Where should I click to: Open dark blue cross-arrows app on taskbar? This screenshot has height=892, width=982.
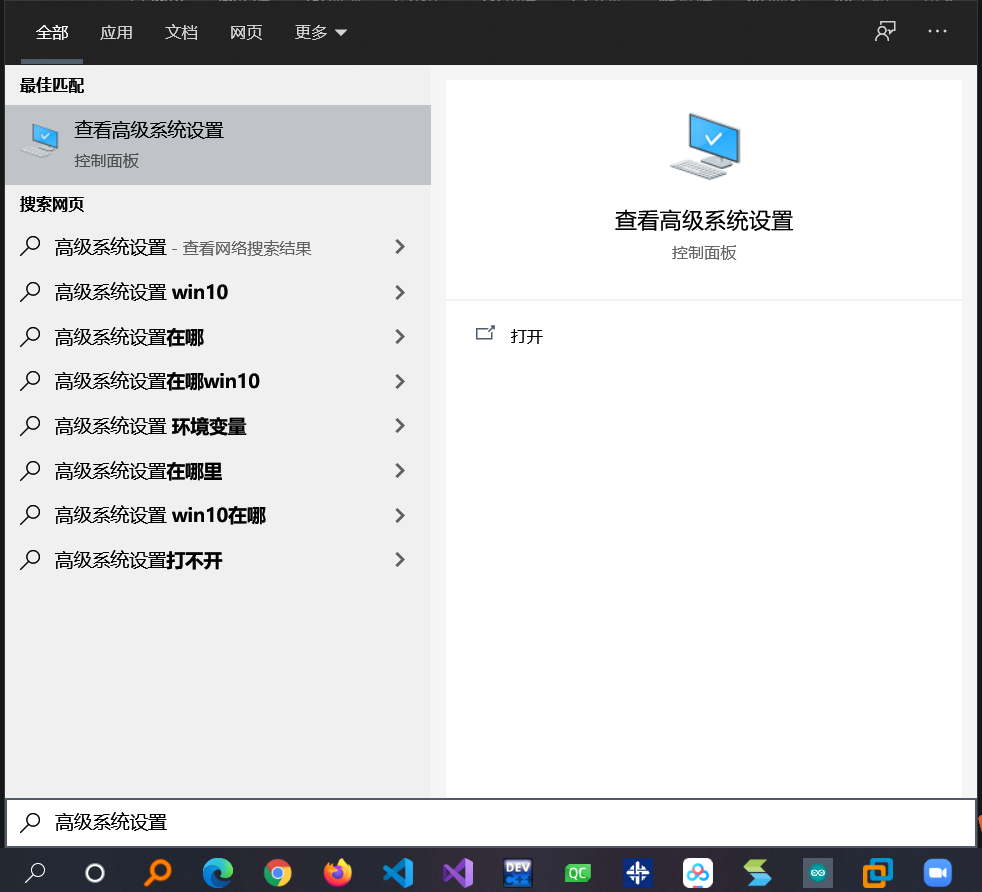[x=638, y=873]
